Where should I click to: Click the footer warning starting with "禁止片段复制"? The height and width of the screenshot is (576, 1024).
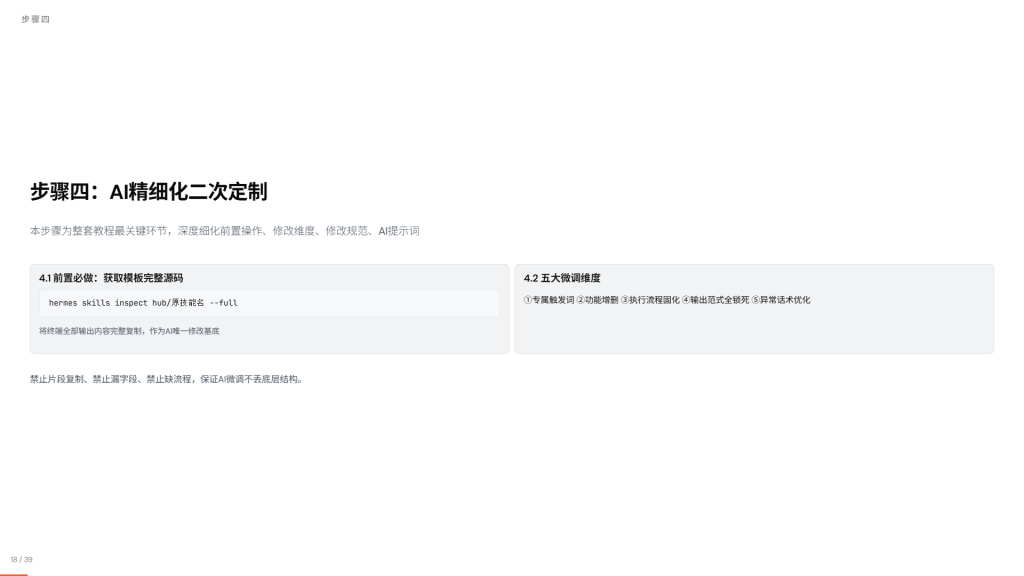coord(167,379)
